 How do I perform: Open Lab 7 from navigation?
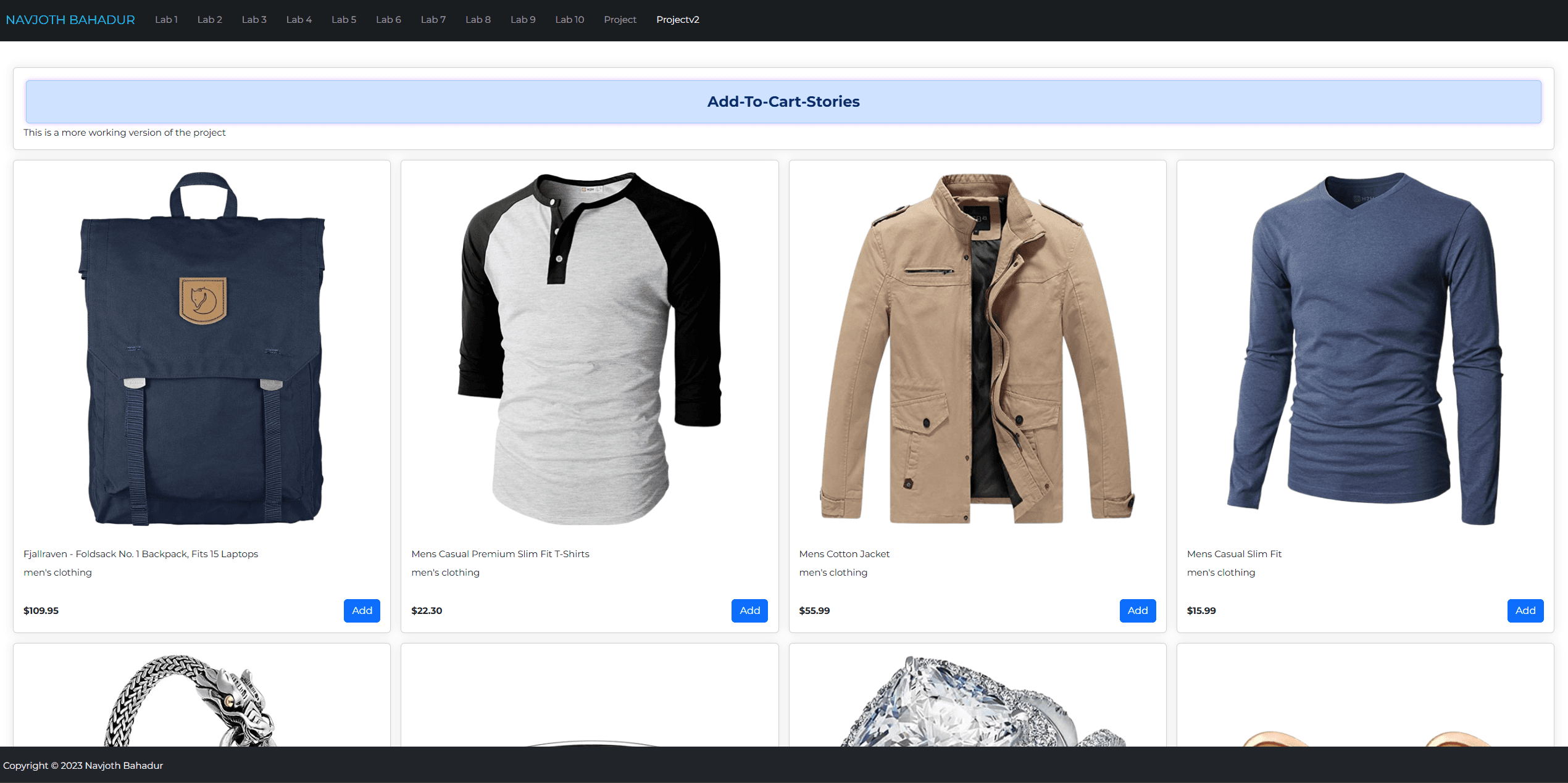pos(433,19)
